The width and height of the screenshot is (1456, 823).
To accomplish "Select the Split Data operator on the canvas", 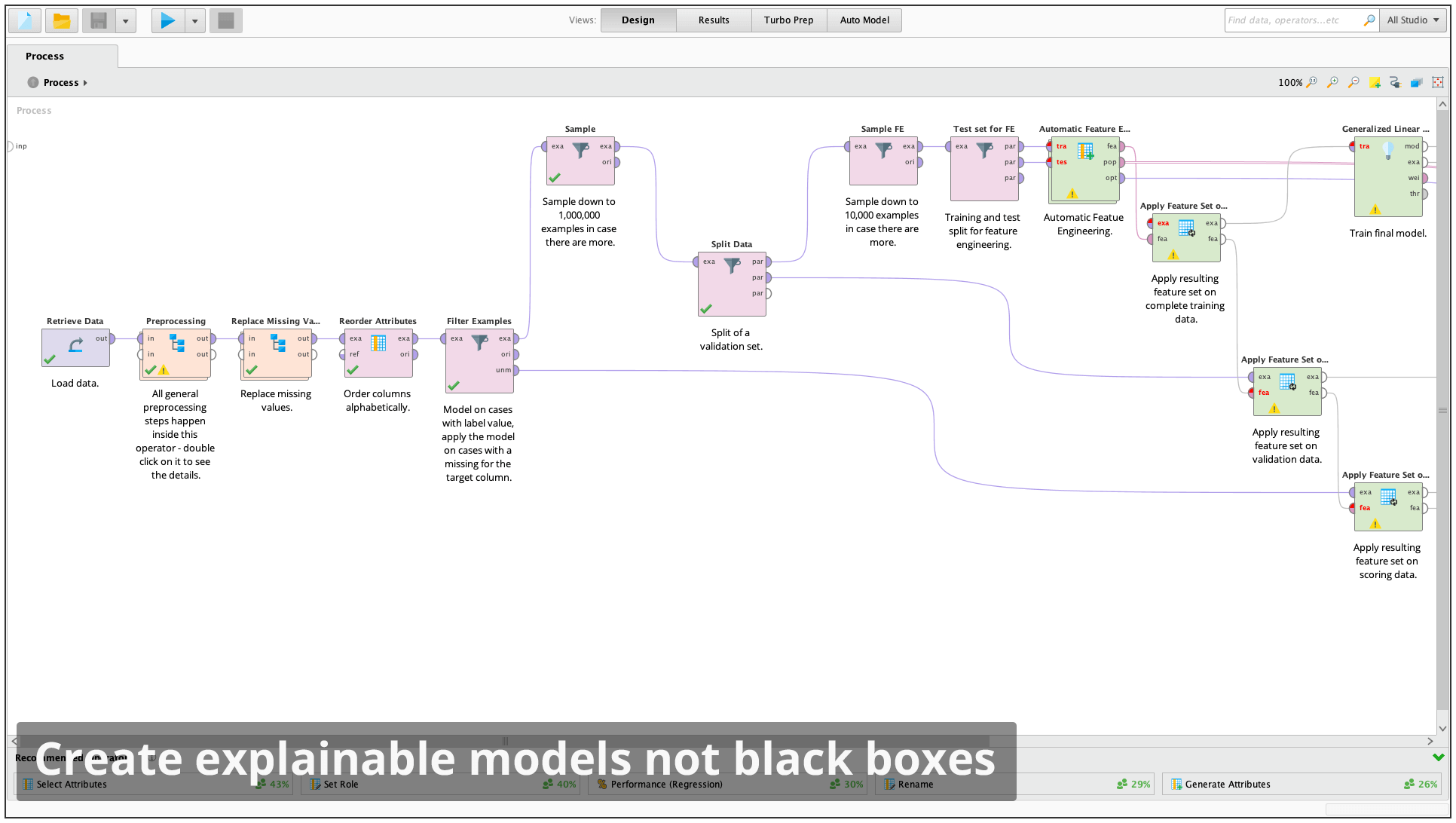I will click(731, 283).
